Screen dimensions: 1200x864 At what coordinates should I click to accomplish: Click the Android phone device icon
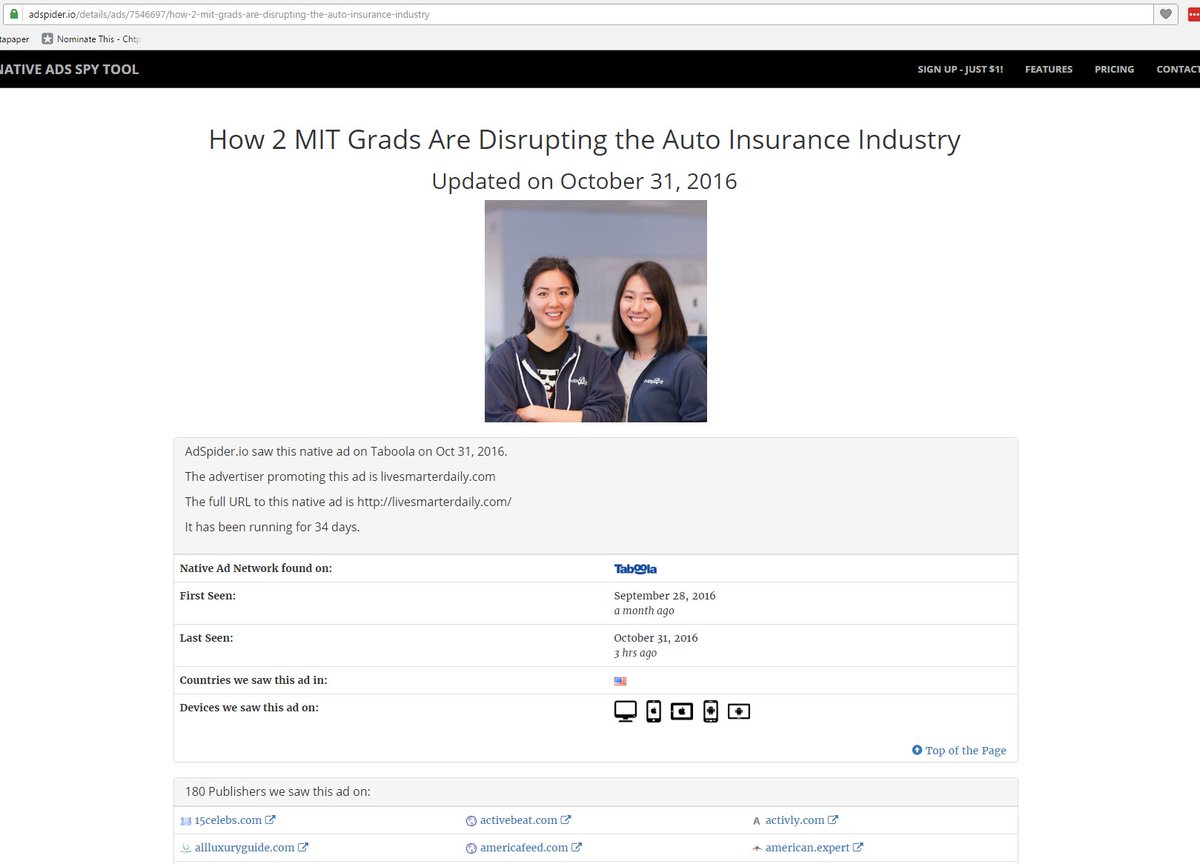[711, 712]
